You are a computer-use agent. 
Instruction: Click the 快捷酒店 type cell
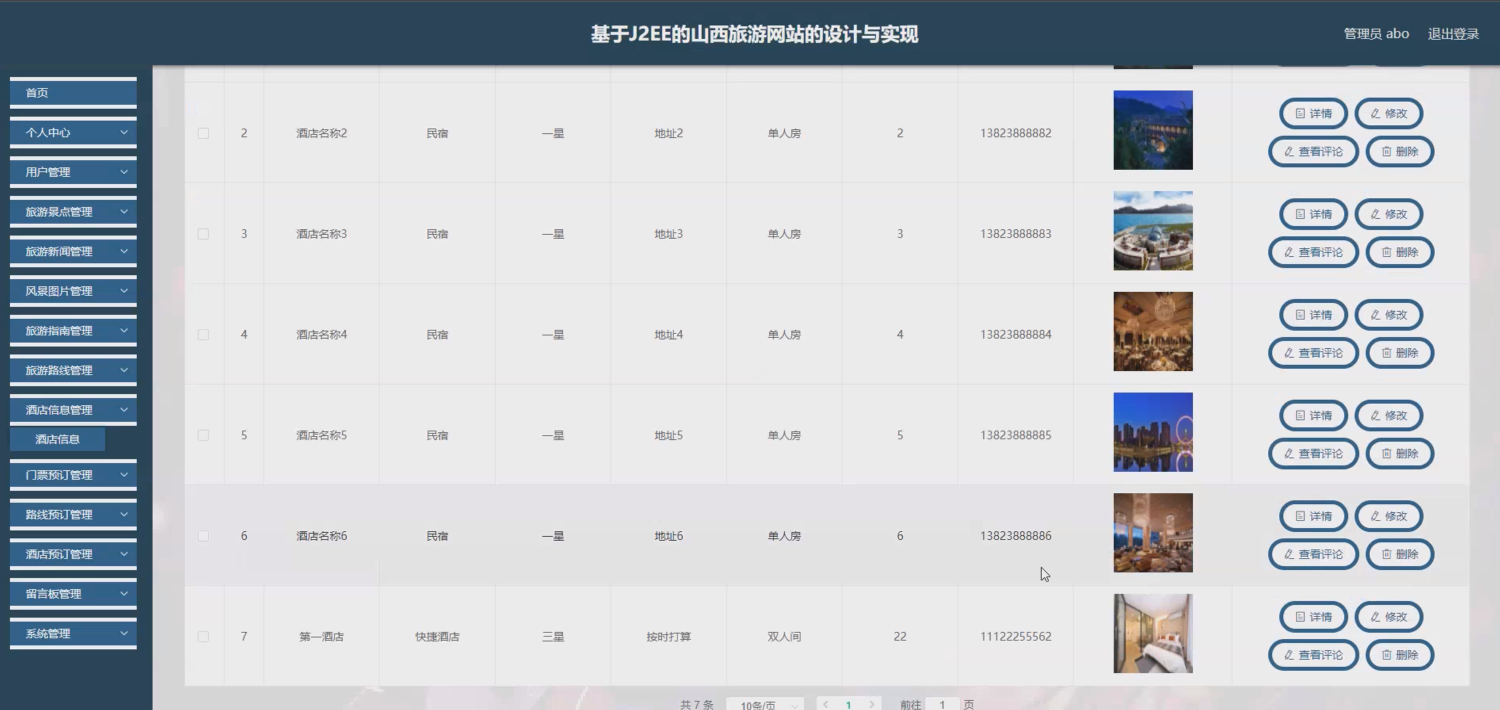pyautogui.click(x=437, y=637)
